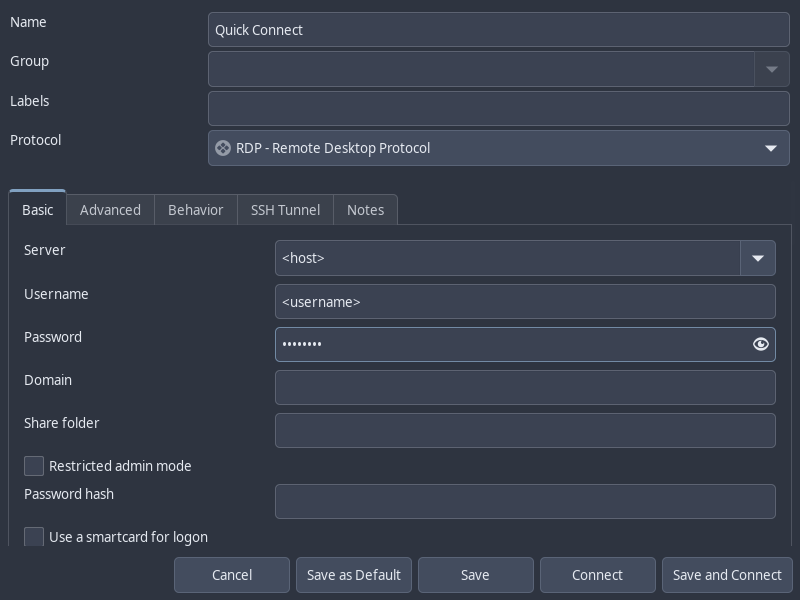Click Save as Default button
This screenshot has width=800, height=600.
[354, 575]
